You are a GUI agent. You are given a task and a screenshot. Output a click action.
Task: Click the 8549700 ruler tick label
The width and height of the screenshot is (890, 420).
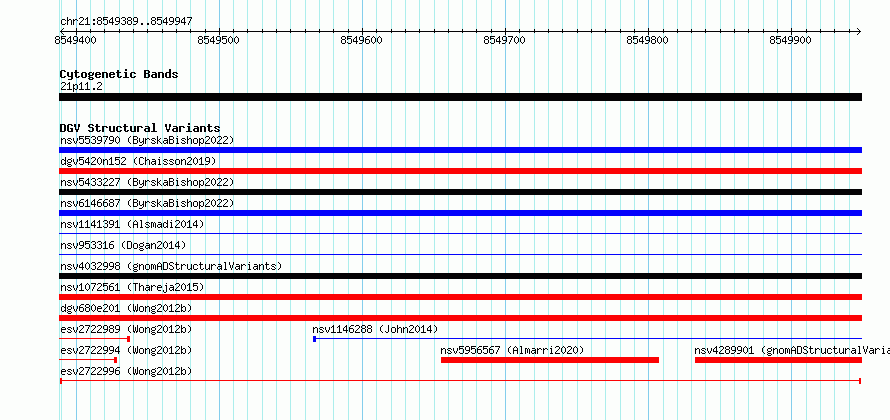(x=505, y=40)
